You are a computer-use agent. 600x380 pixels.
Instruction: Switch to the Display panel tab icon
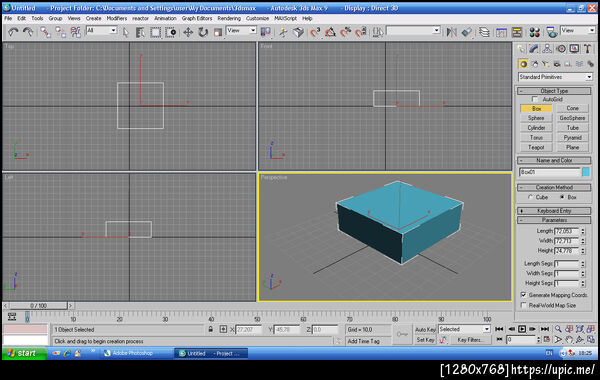coord(574,49)
